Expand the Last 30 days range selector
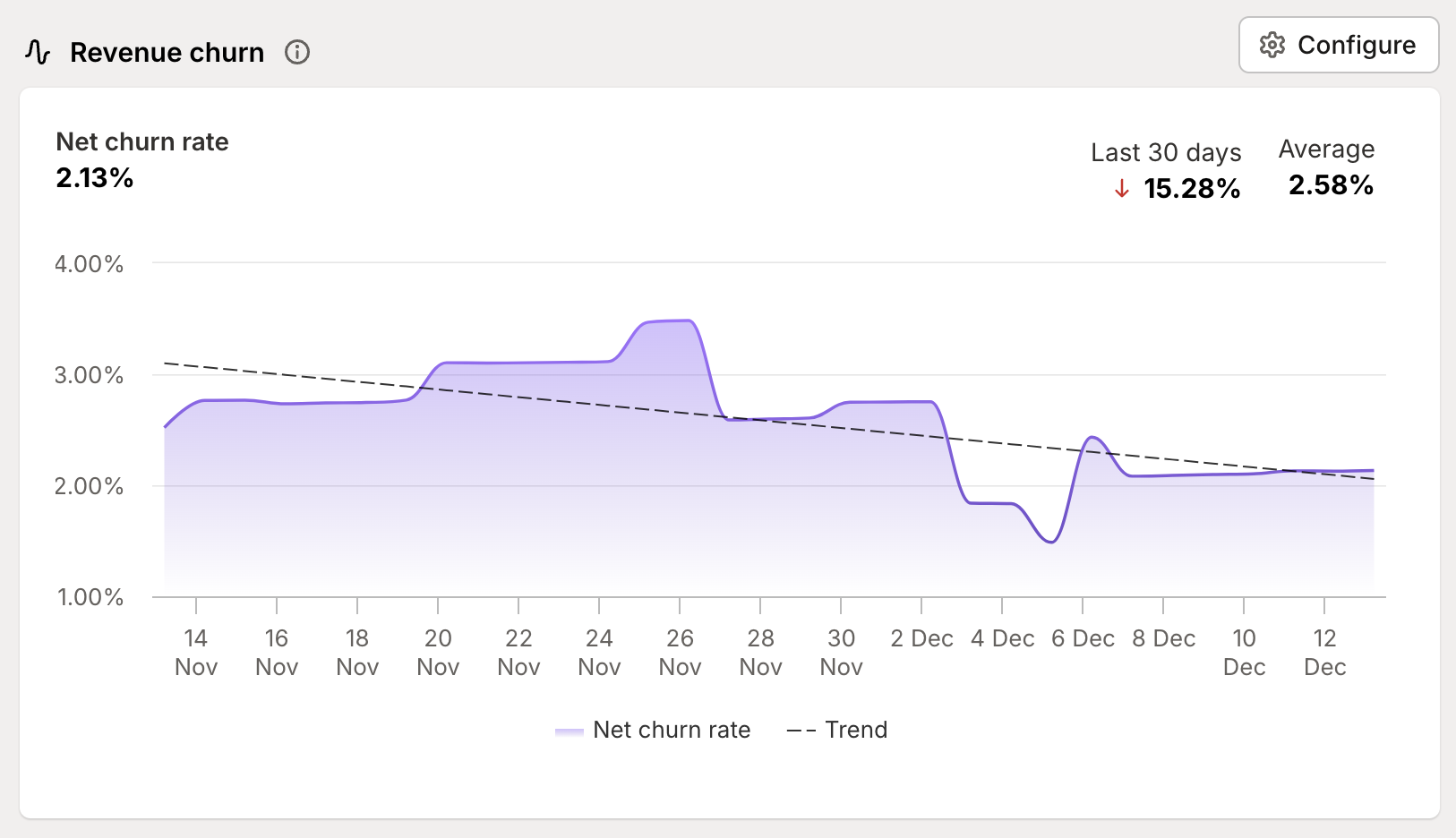Screen dimensions: 1456x838 (x=1166, y=152)
